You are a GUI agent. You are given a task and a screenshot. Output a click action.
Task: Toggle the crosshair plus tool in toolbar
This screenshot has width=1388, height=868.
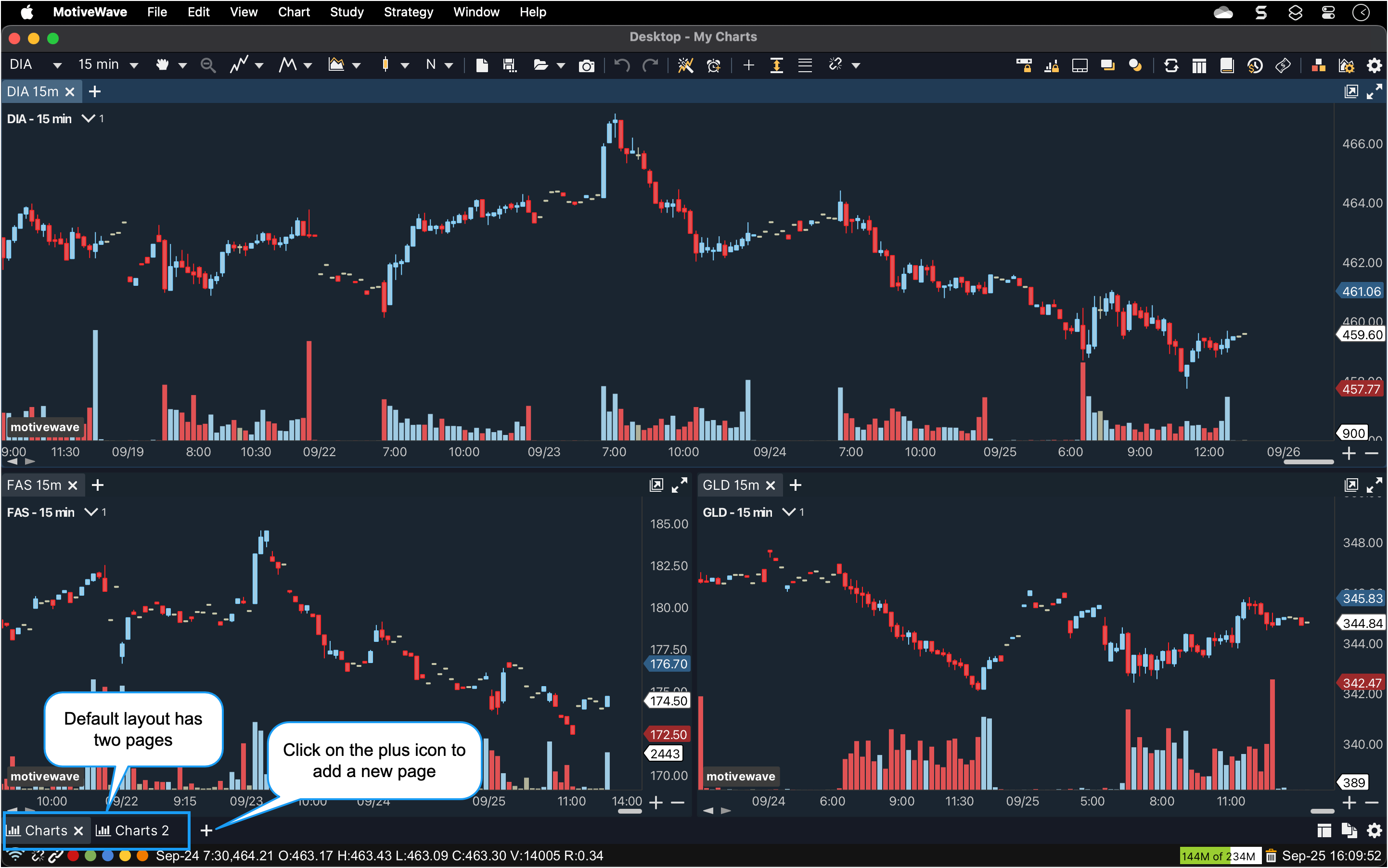click(x=748, y=65)
